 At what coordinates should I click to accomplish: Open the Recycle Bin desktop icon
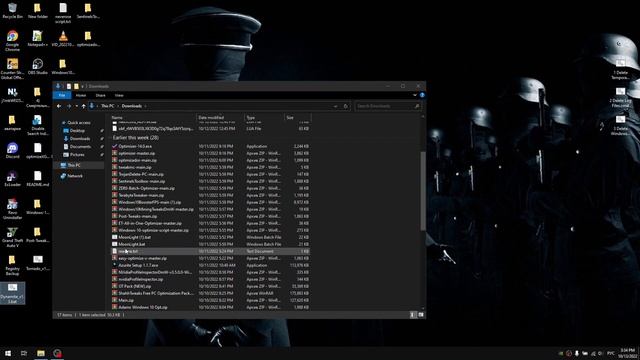pyautogui.click(x=12, y=11)
